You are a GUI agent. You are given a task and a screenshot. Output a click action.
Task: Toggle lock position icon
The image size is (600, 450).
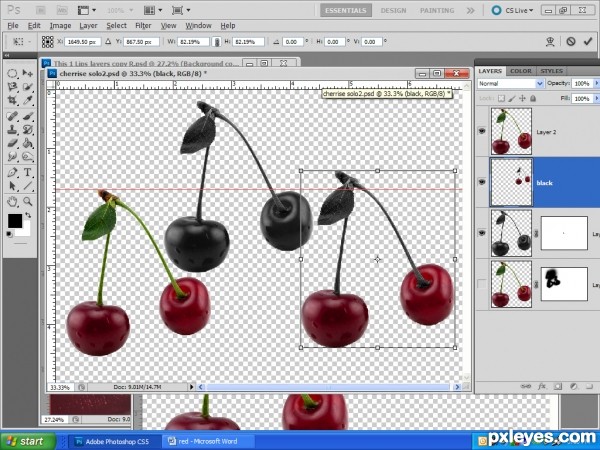pos(522,98)
